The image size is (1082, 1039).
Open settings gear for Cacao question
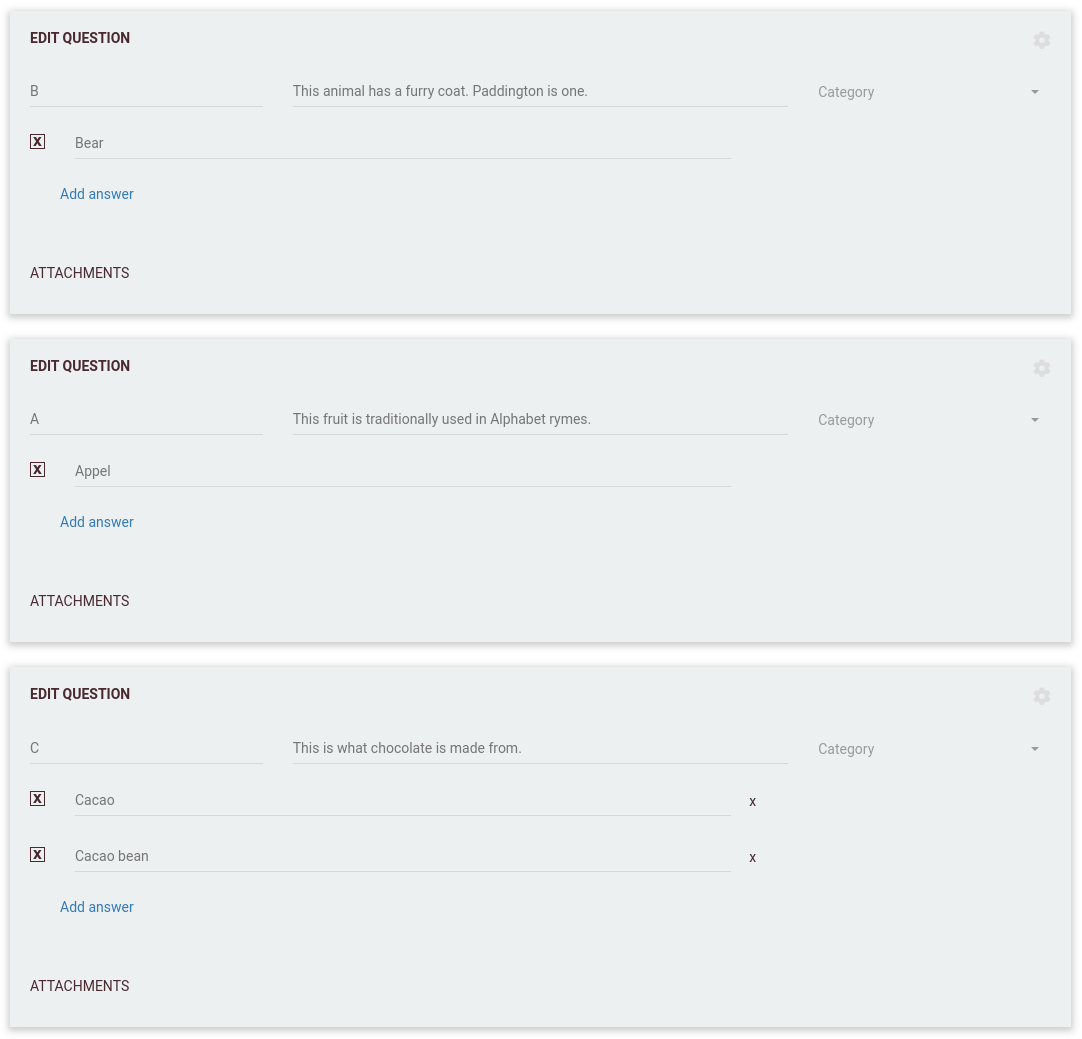1042,696
